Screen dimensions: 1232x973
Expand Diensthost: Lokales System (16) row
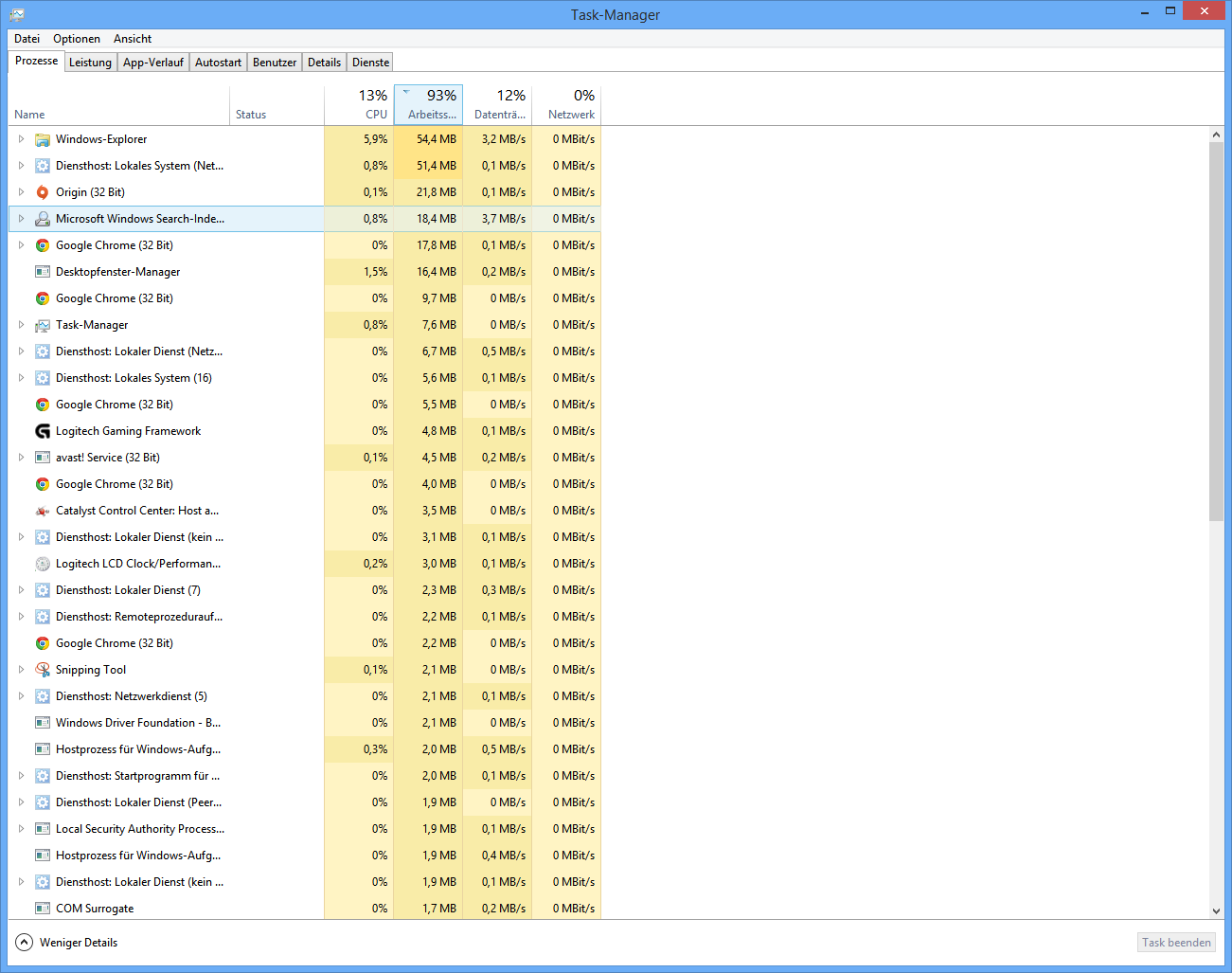pyautogui.click(x=21, y=378)
